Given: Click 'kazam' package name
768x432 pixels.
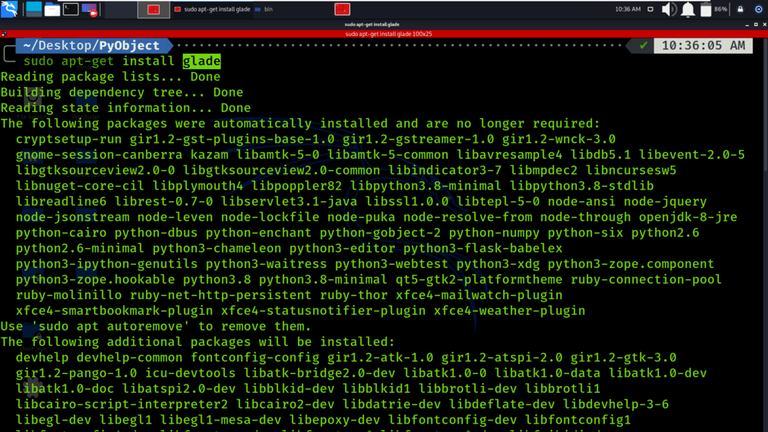Looking at the screenshot, I should [209, 155].
